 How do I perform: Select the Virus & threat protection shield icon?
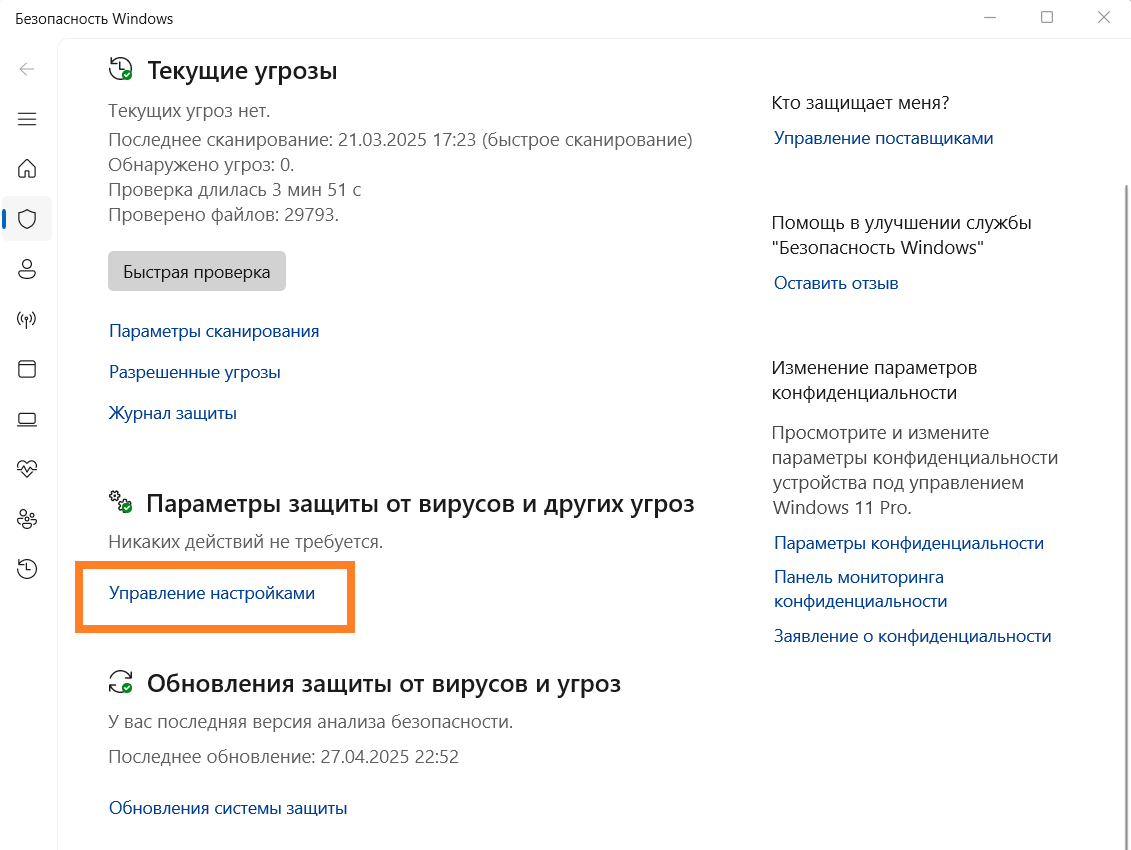pos(27,219)
